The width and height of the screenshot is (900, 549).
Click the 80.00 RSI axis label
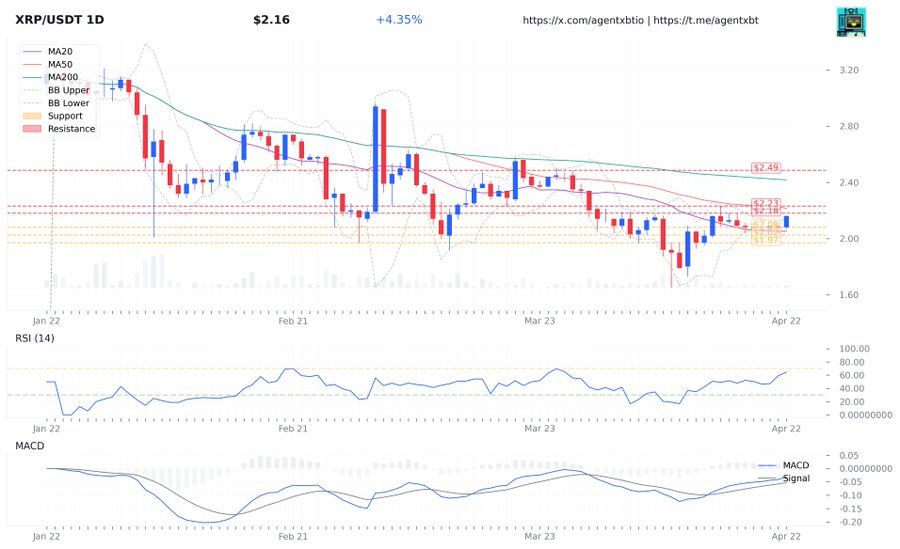coord(852,362)
